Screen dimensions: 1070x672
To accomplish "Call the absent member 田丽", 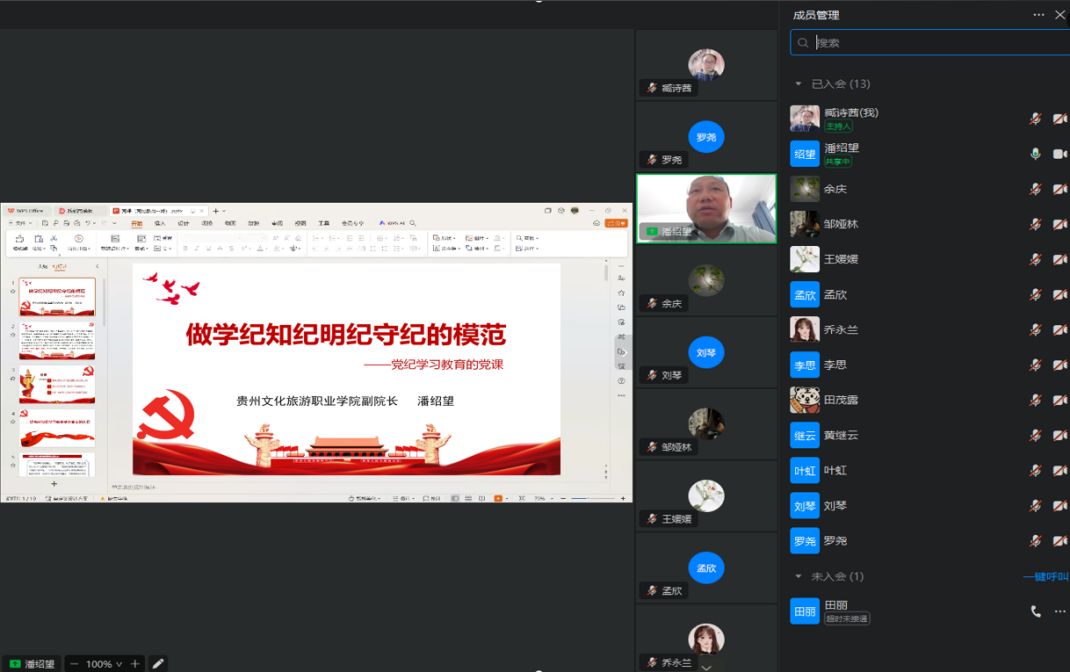I will coord(1036,611).
